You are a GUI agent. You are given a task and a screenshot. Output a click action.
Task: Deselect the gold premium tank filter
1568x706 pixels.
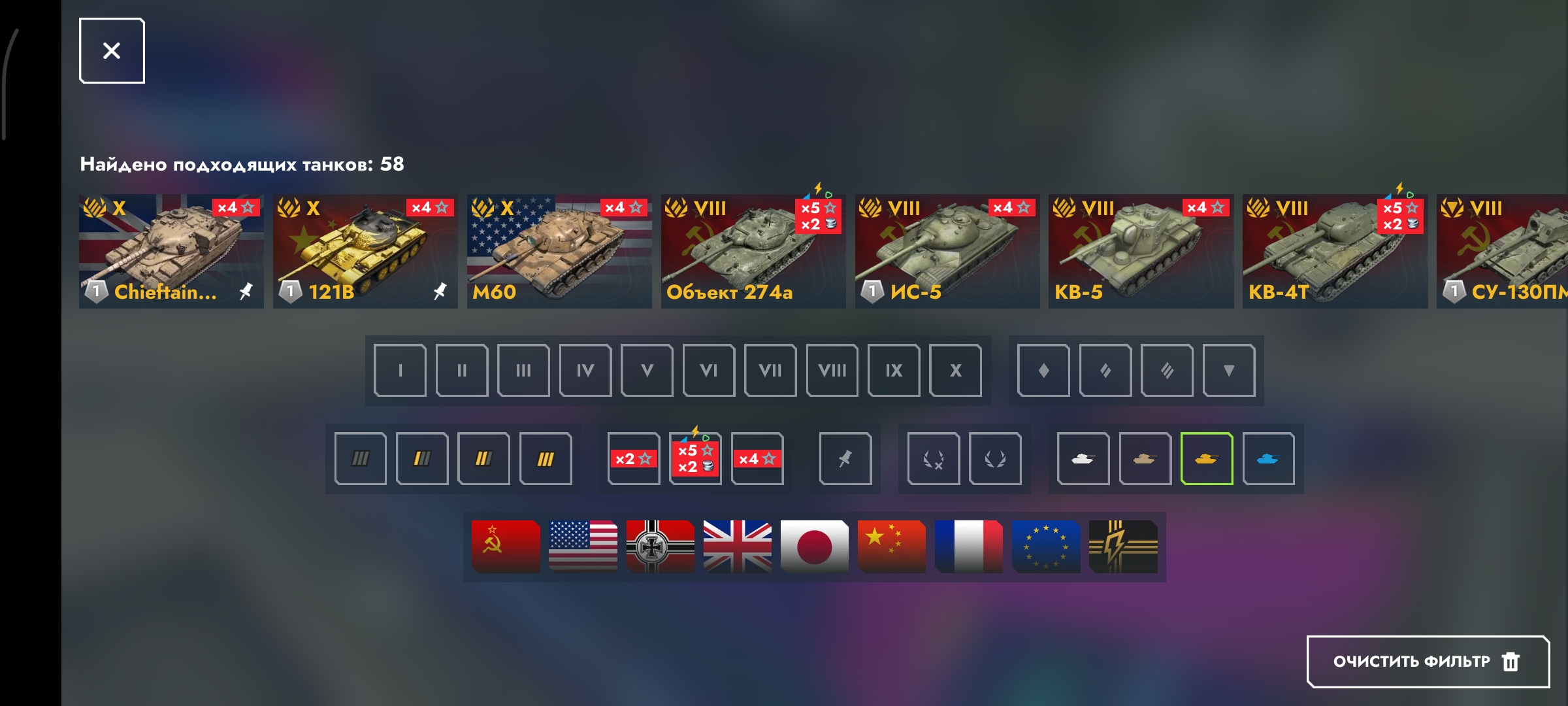(x=1207, y=459)
